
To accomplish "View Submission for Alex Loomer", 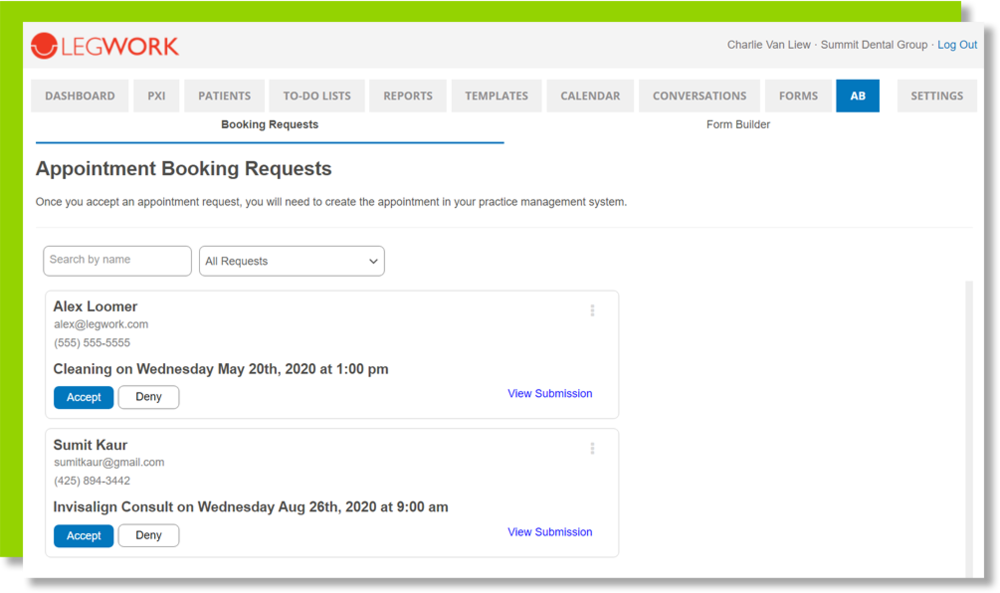I will (549, 393).
